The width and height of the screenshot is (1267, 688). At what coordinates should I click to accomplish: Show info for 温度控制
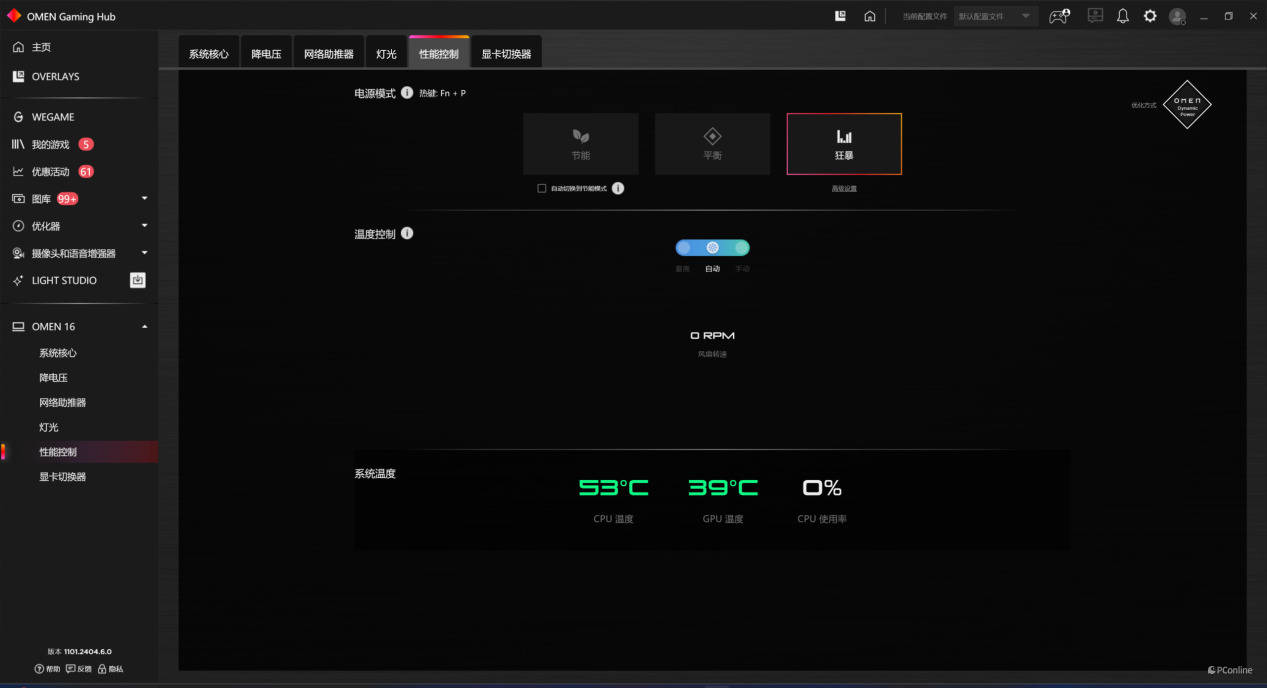coord(407,233)
